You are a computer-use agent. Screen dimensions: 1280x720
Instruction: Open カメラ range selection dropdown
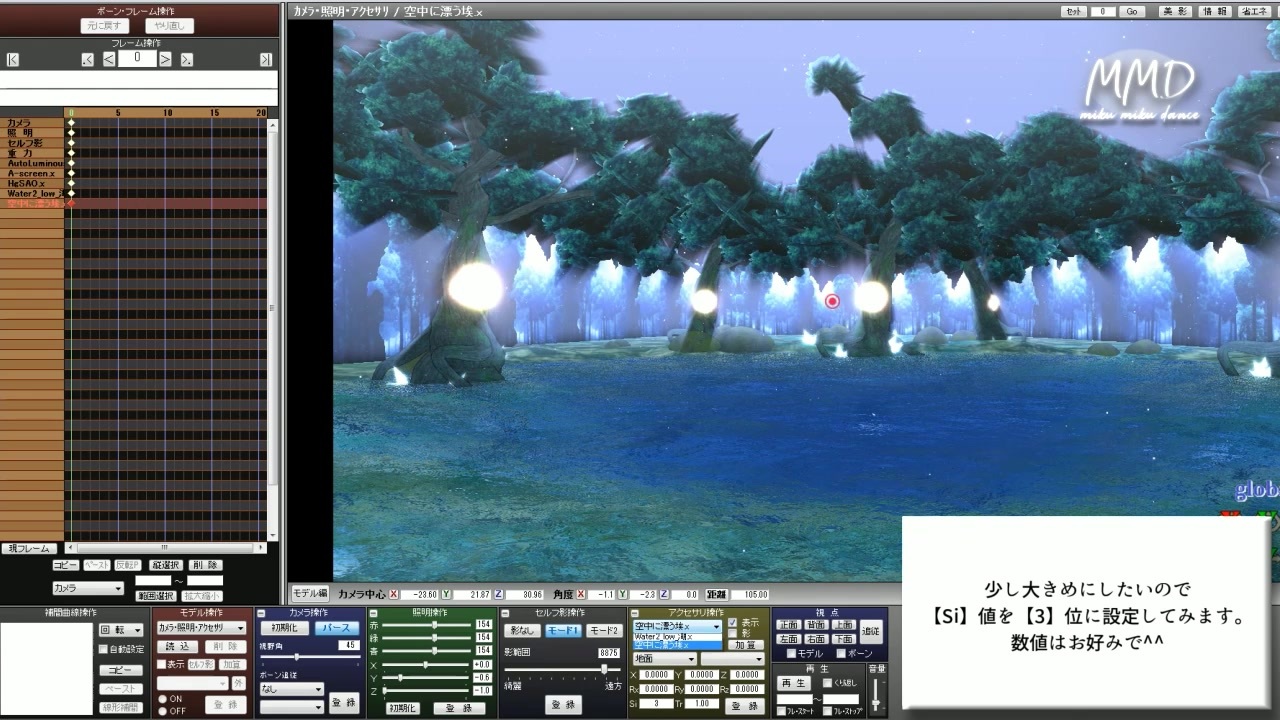[88, 588]
